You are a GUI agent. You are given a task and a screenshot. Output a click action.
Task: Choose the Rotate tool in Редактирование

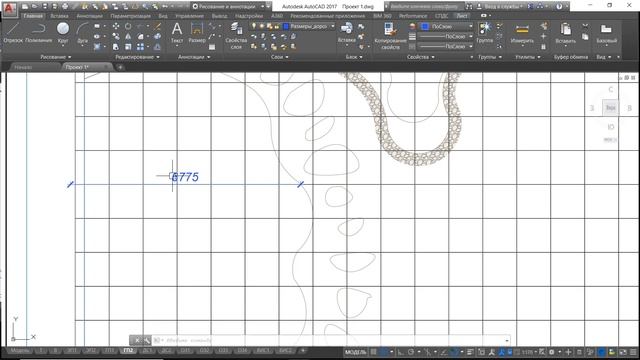[128, 26]
